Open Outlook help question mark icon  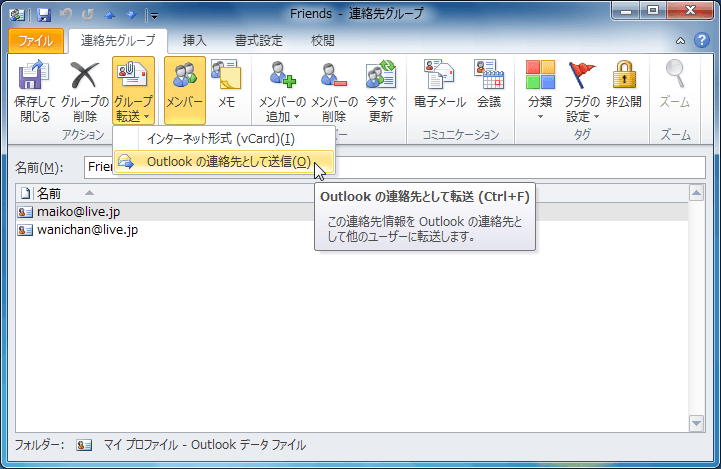click(702, 40)
